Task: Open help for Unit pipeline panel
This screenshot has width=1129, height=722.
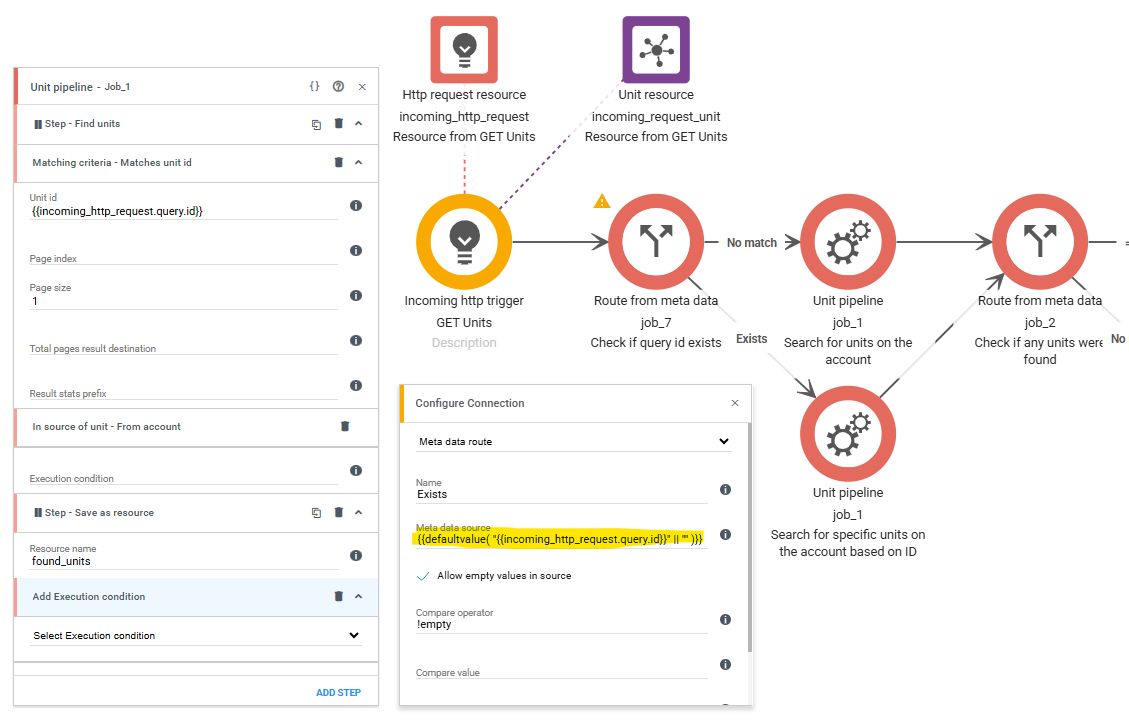Action: coord(338,86)
